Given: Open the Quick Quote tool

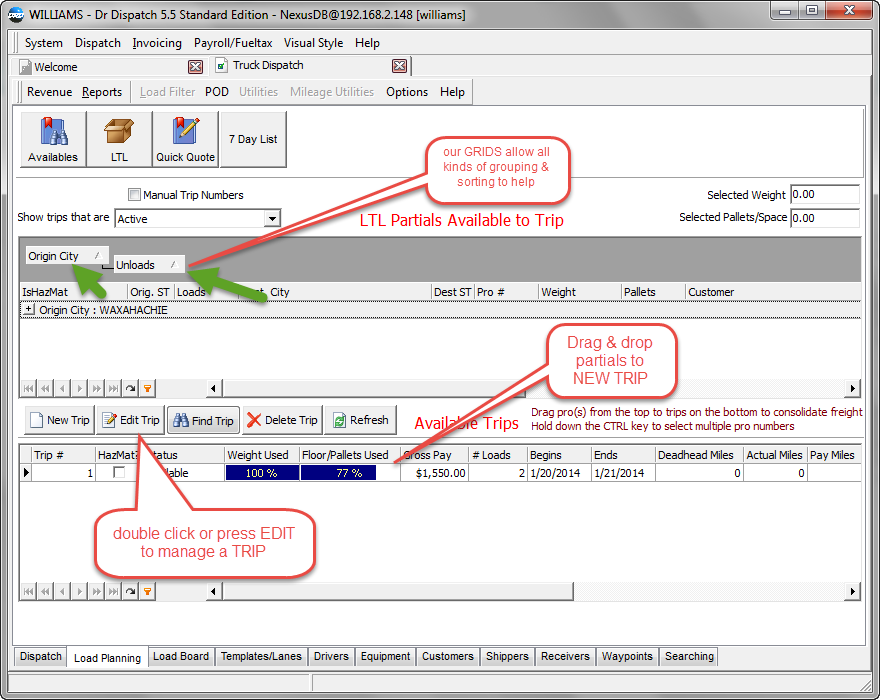Looking at the screenshot, I should 185,139.
